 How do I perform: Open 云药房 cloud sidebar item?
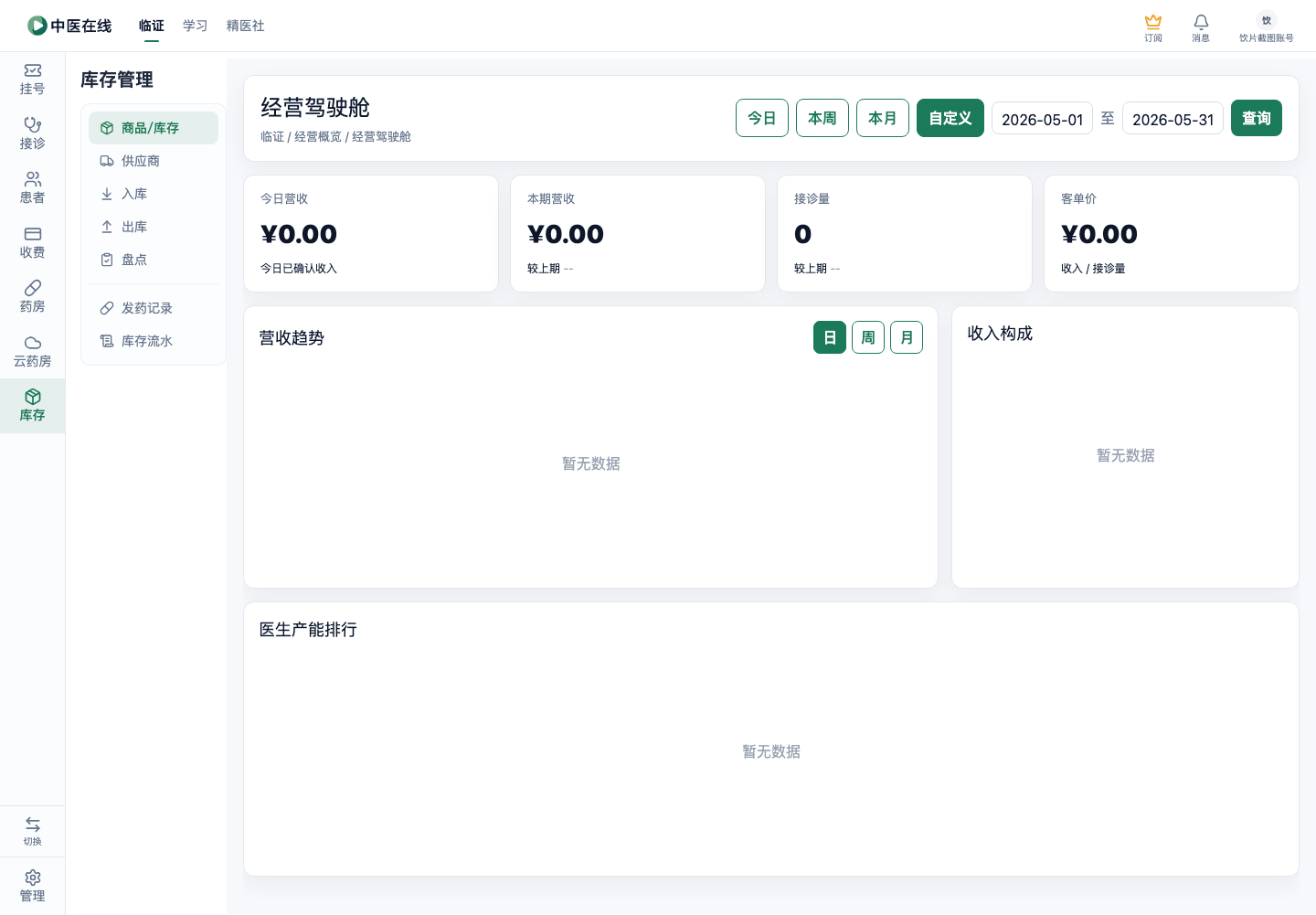coord(33,351)
